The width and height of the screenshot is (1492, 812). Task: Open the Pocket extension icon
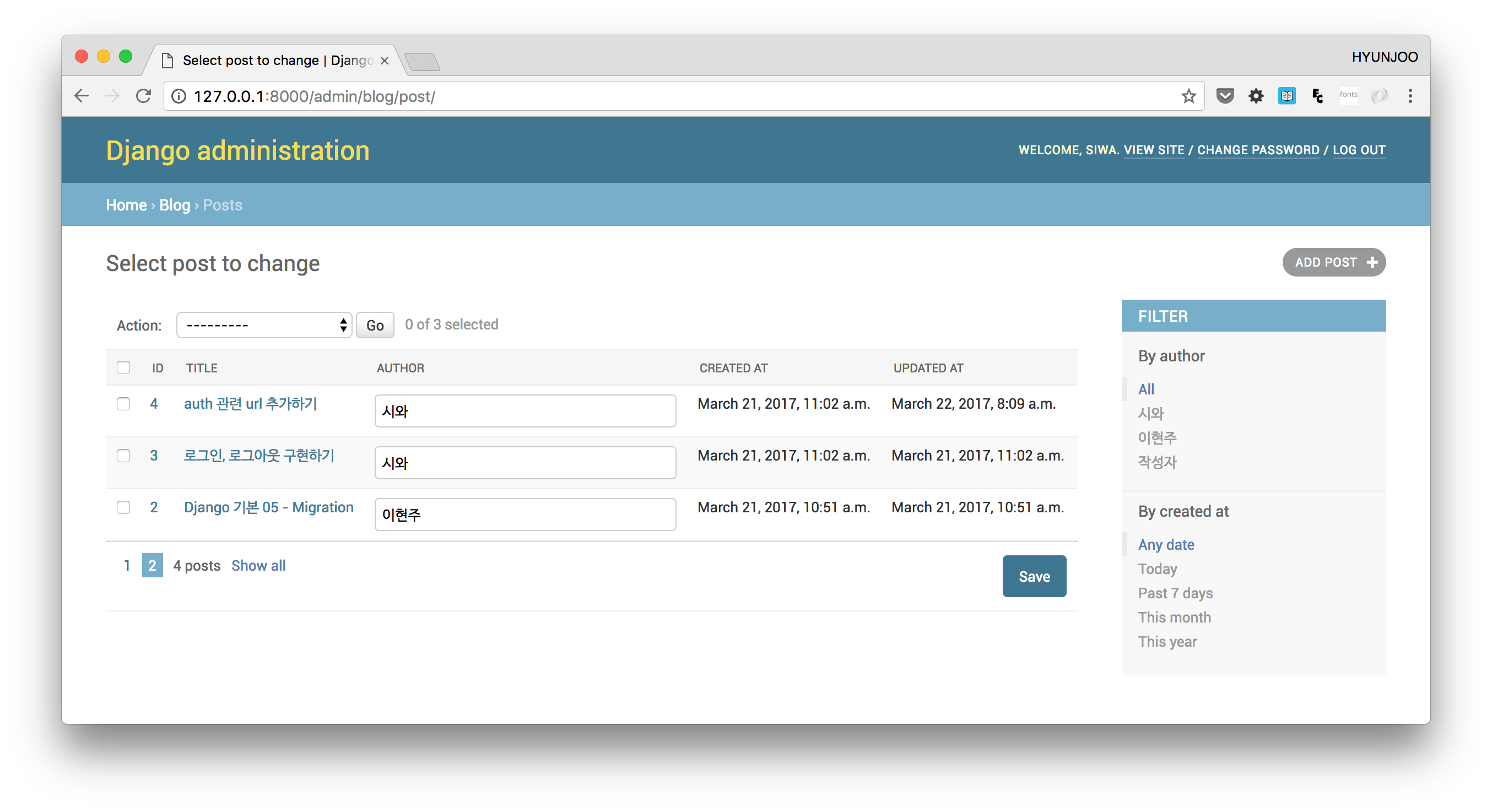pyautogui.click(x=1224, y=96)
